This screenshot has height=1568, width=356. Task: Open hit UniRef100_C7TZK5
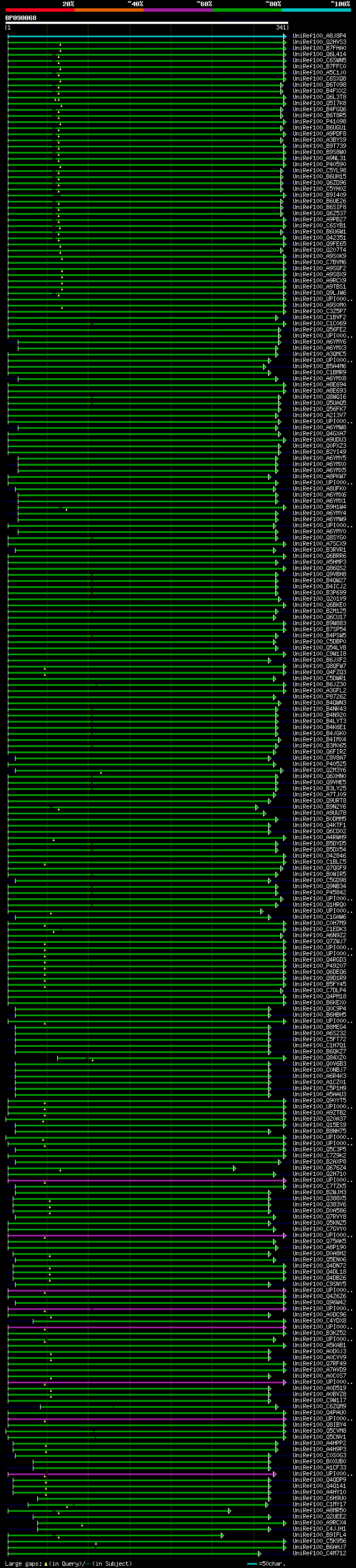pos(319,1186)
